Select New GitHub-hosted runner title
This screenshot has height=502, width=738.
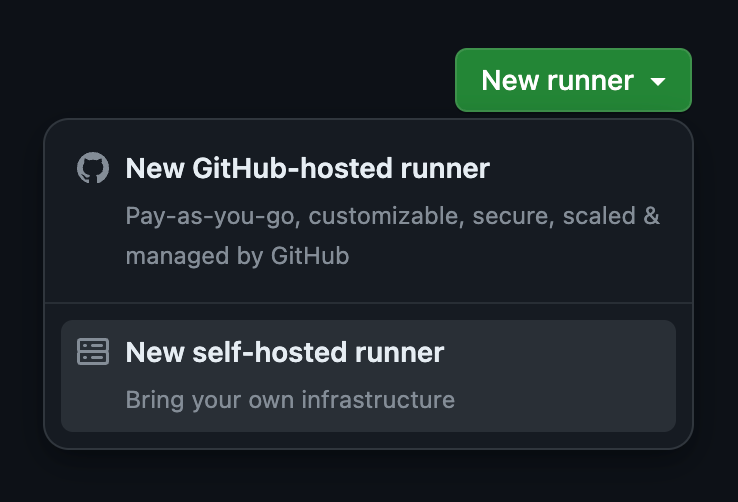307,168
